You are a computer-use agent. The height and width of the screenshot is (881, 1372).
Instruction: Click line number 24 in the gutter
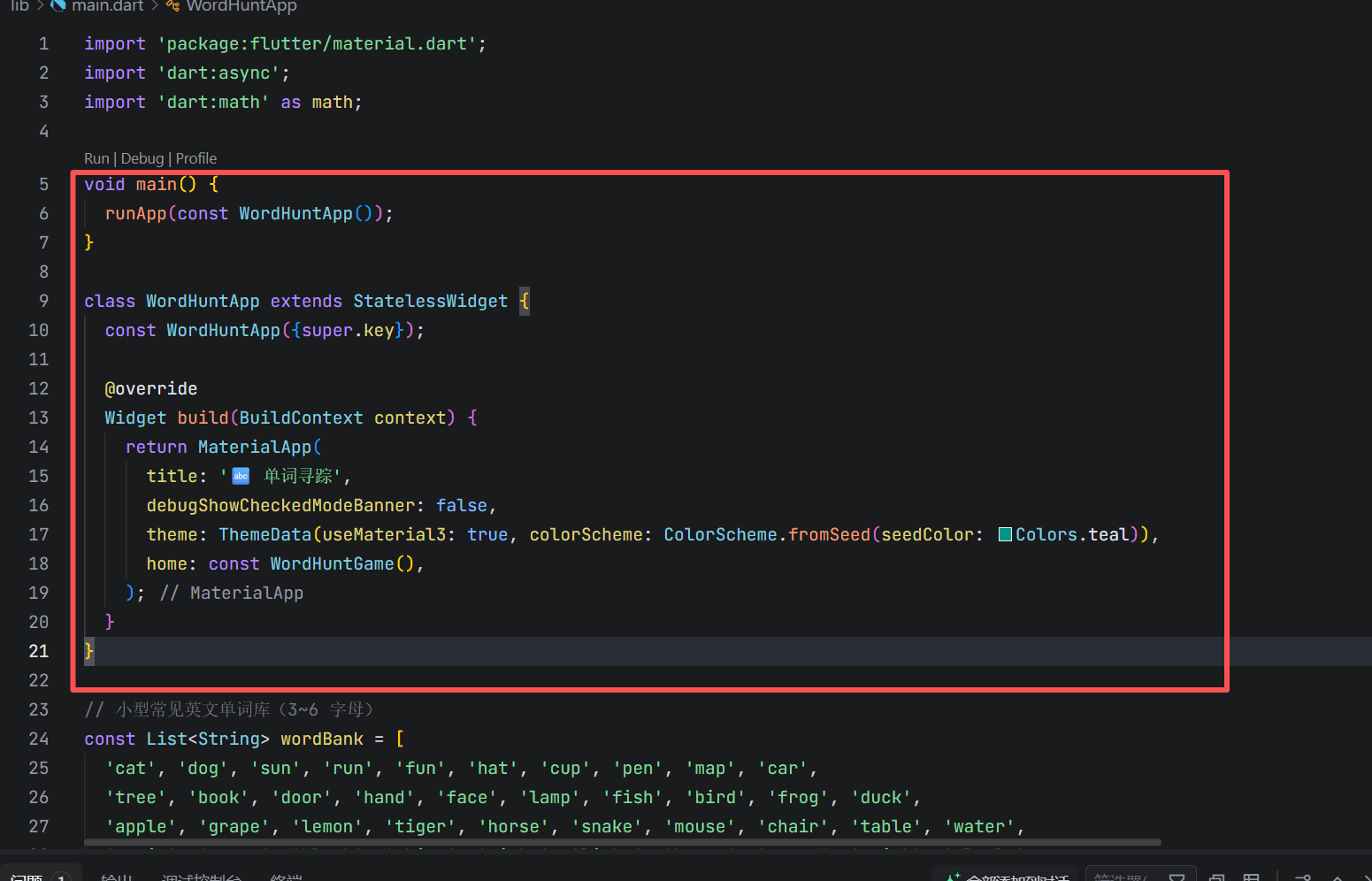[x=39, y=739]
